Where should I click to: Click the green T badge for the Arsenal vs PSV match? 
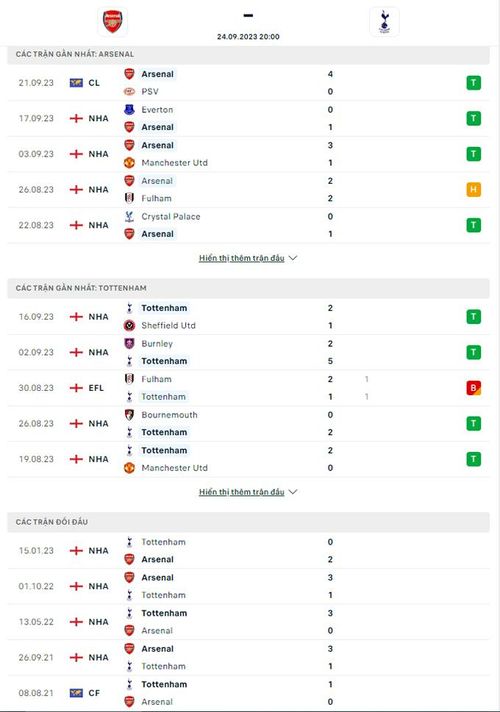click(x=474, y=83)
